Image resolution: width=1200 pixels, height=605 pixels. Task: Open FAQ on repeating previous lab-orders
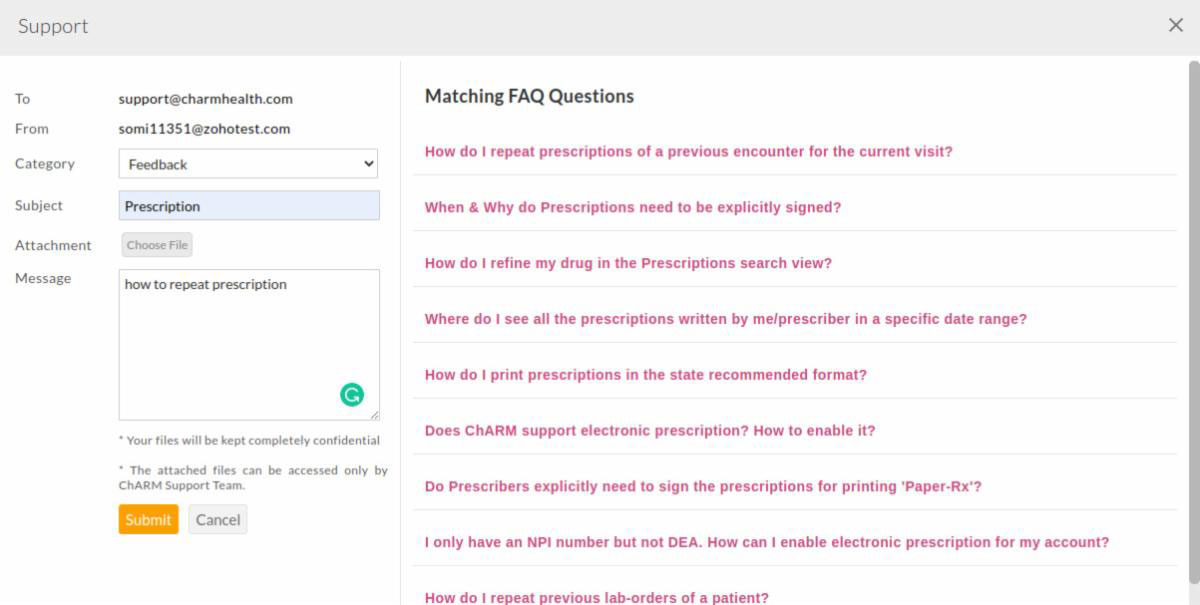[597, 597]
